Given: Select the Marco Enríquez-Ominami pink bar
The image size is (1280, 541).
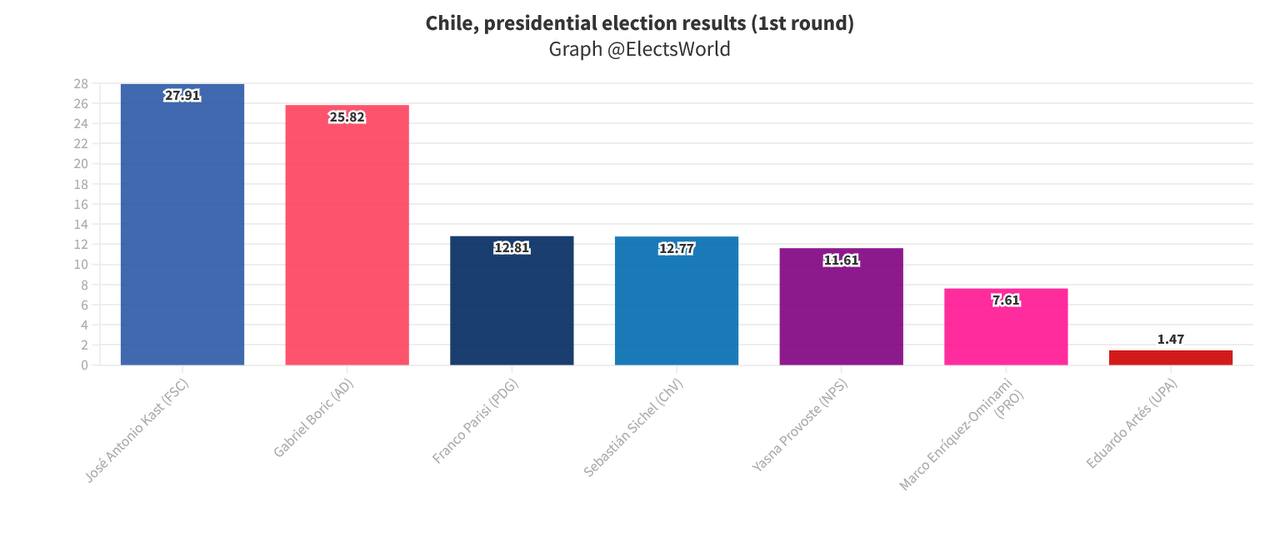Looking at the screenshot, I should pyautogui.click(x=1006, y=327).
